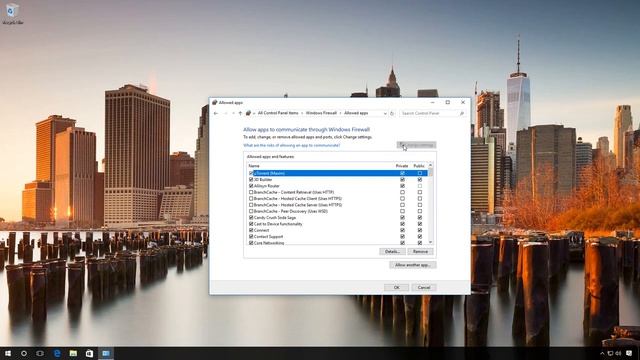Open the Action Center notifications icon

click(x=629, y=353)
